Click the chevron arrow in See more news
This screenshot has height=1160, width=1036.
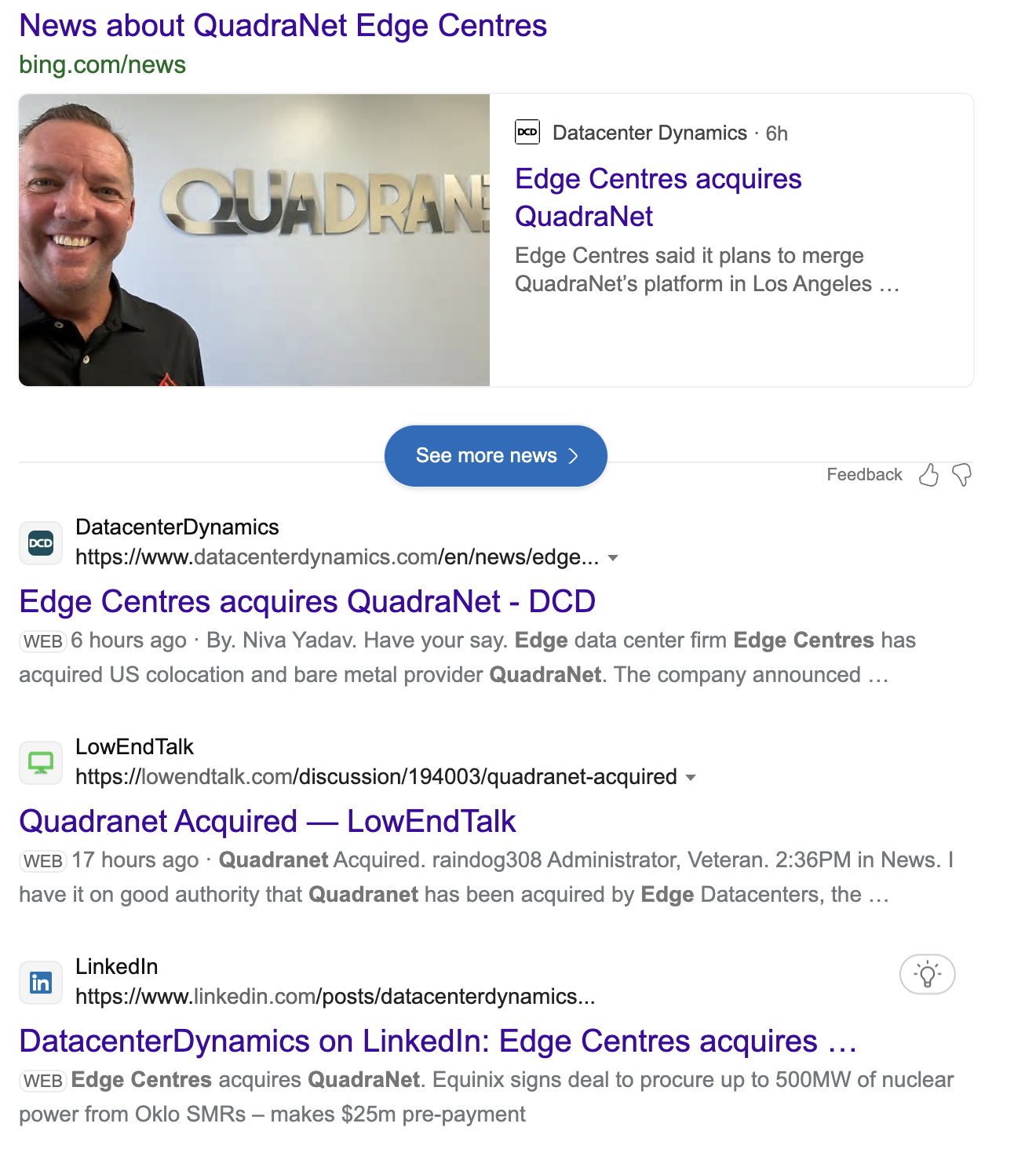574,456
